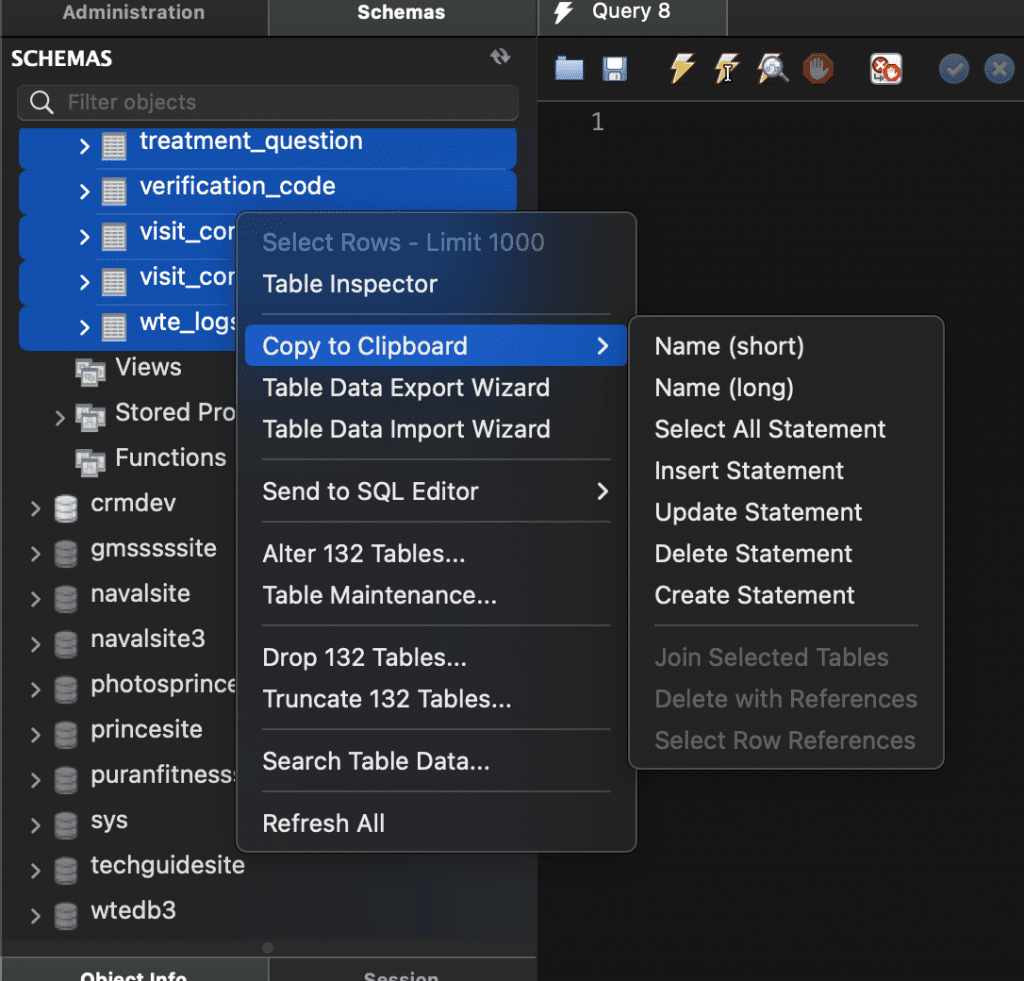The width and height of the screenshot is (1024, 981).
Task: Save the current SQL script
Action: tap(614, 69)
